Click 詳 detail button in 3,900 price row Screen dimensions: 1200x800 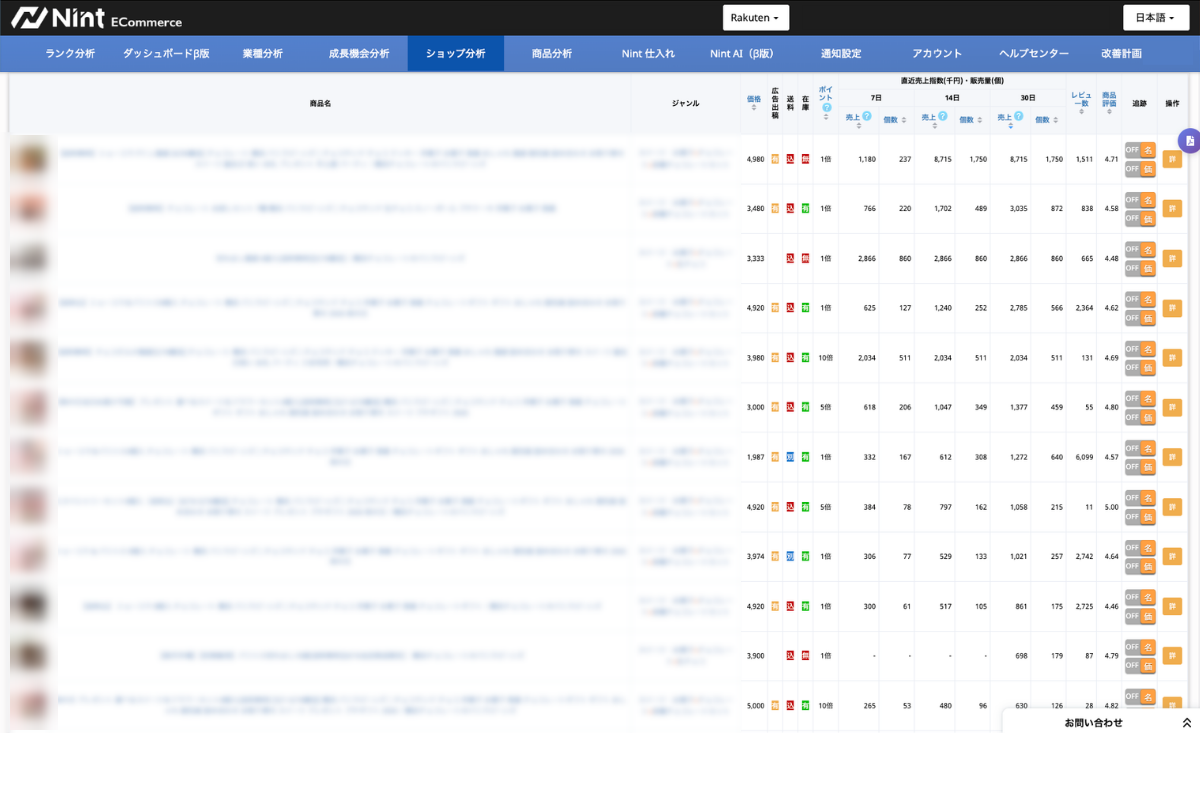[1172, 656]
